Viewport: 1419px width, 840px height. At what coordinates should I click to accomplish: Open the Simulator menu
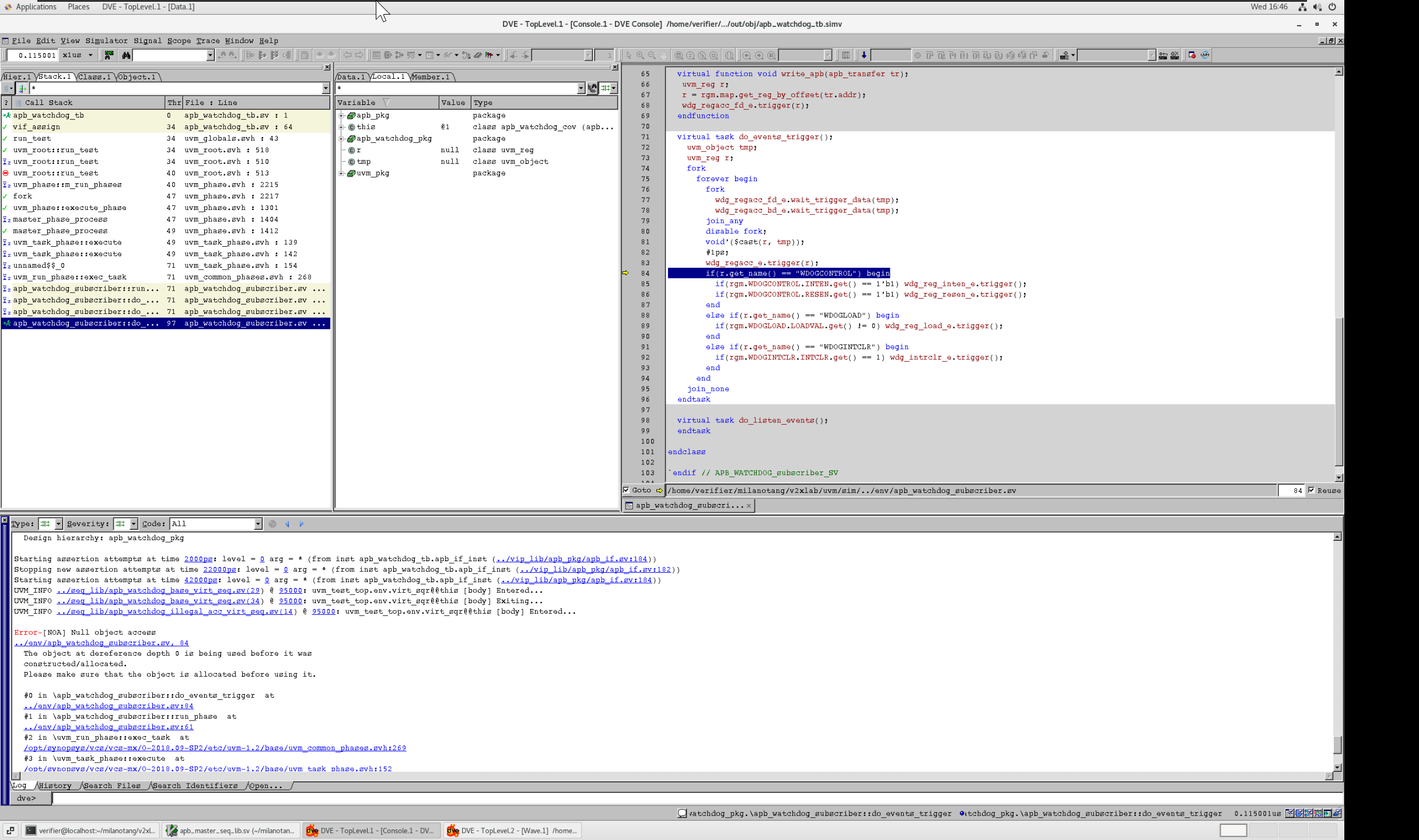[x=106, y=41]
